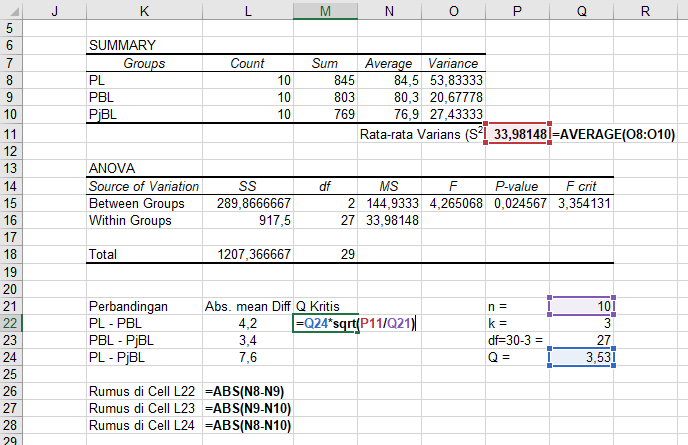Click the n value cell containing 10
This screenshot has height=445, width=688.
click(x=579, y=304)
